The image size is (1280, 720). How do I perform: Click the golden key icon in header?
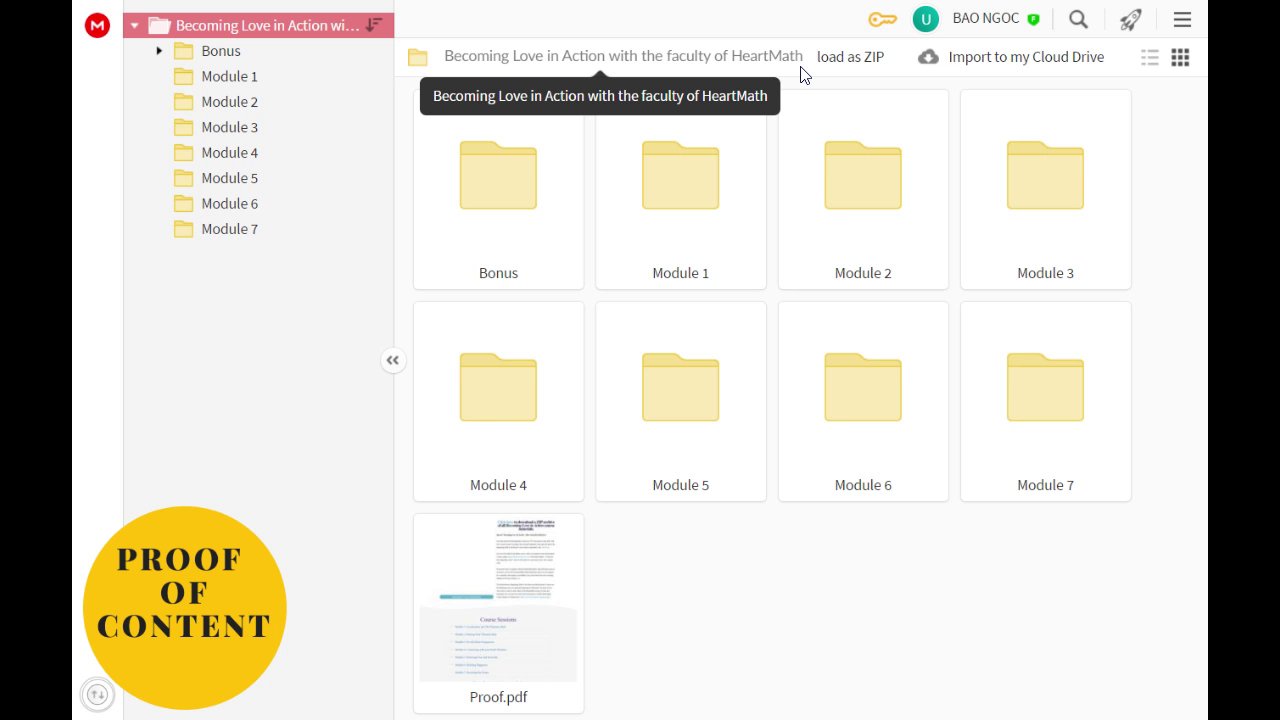click(x=882, y=19)
